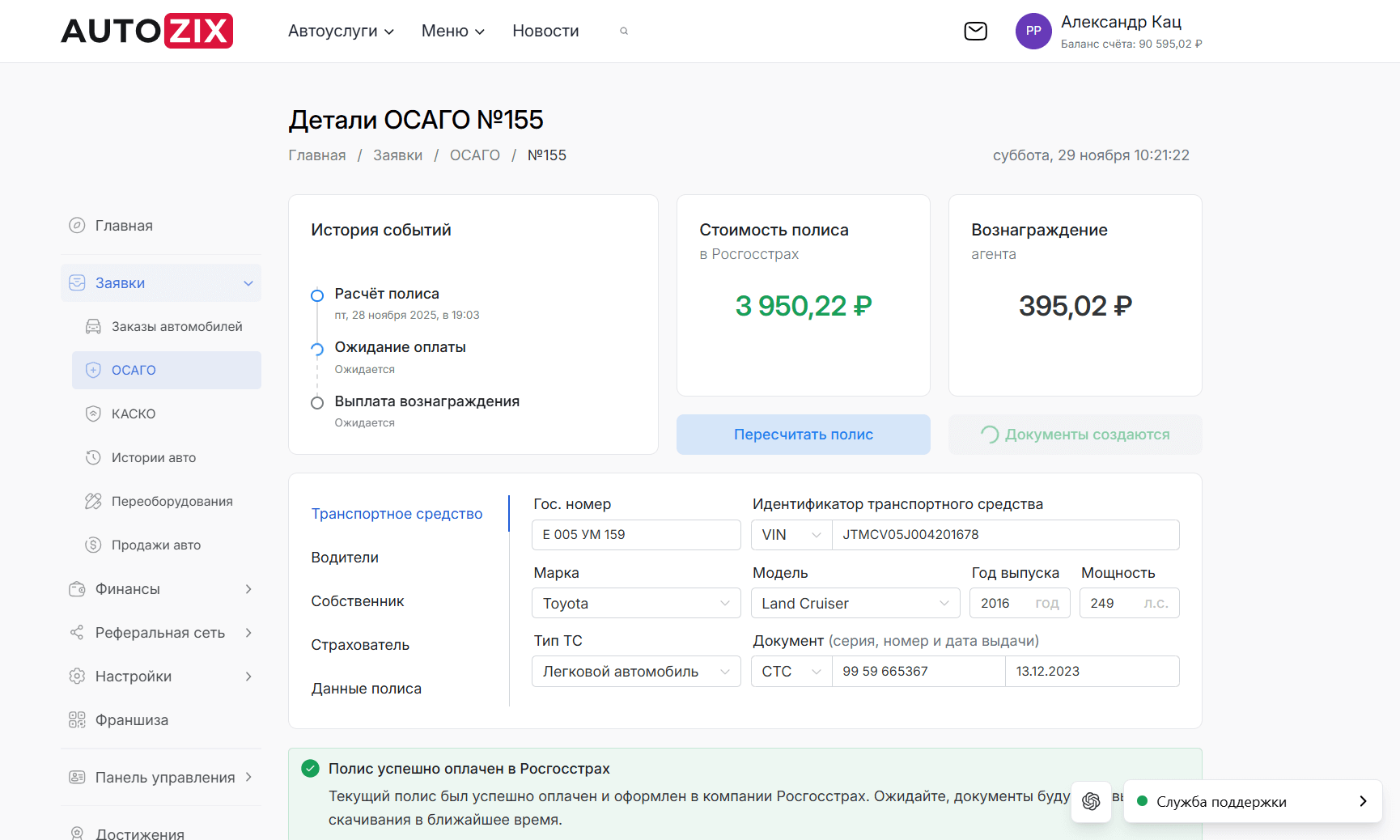Screen dimensions: 1400x840
Task: Open Продажи авто in sidebar
Action: pos(155,545)
